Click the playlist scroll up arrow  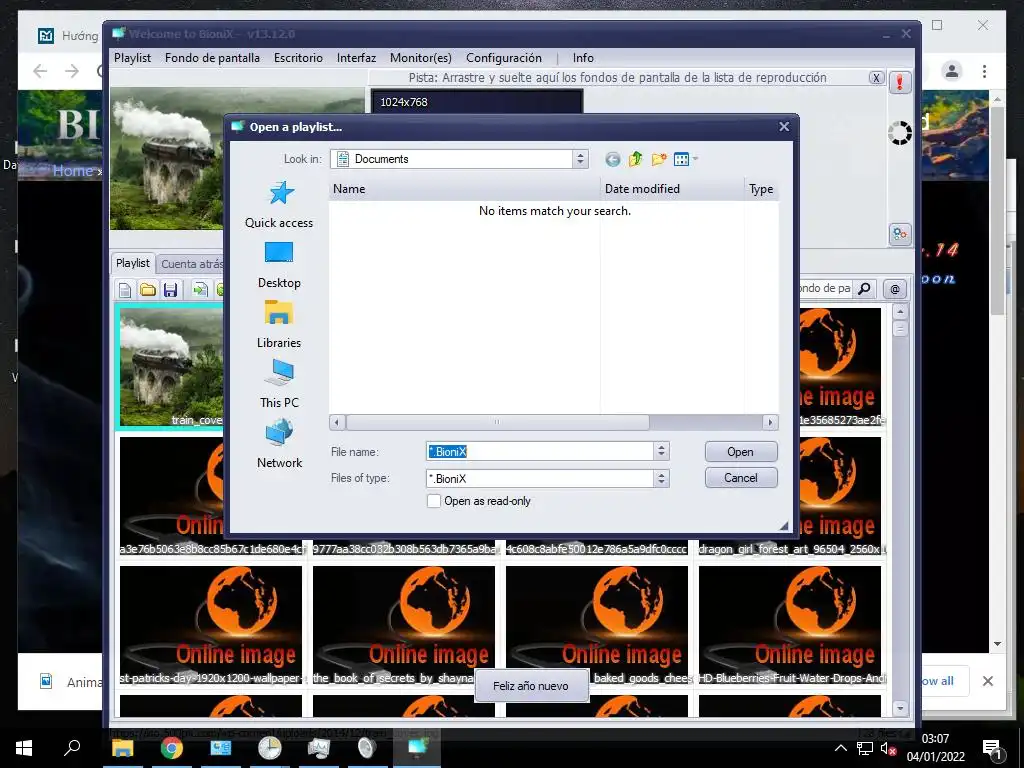point(900,312)
